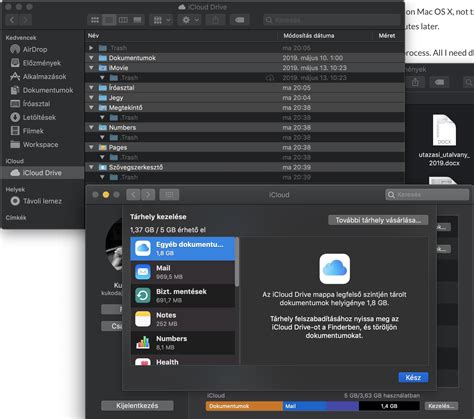
Task: Switch Finder to list view
Action: [x=109, y=20]
